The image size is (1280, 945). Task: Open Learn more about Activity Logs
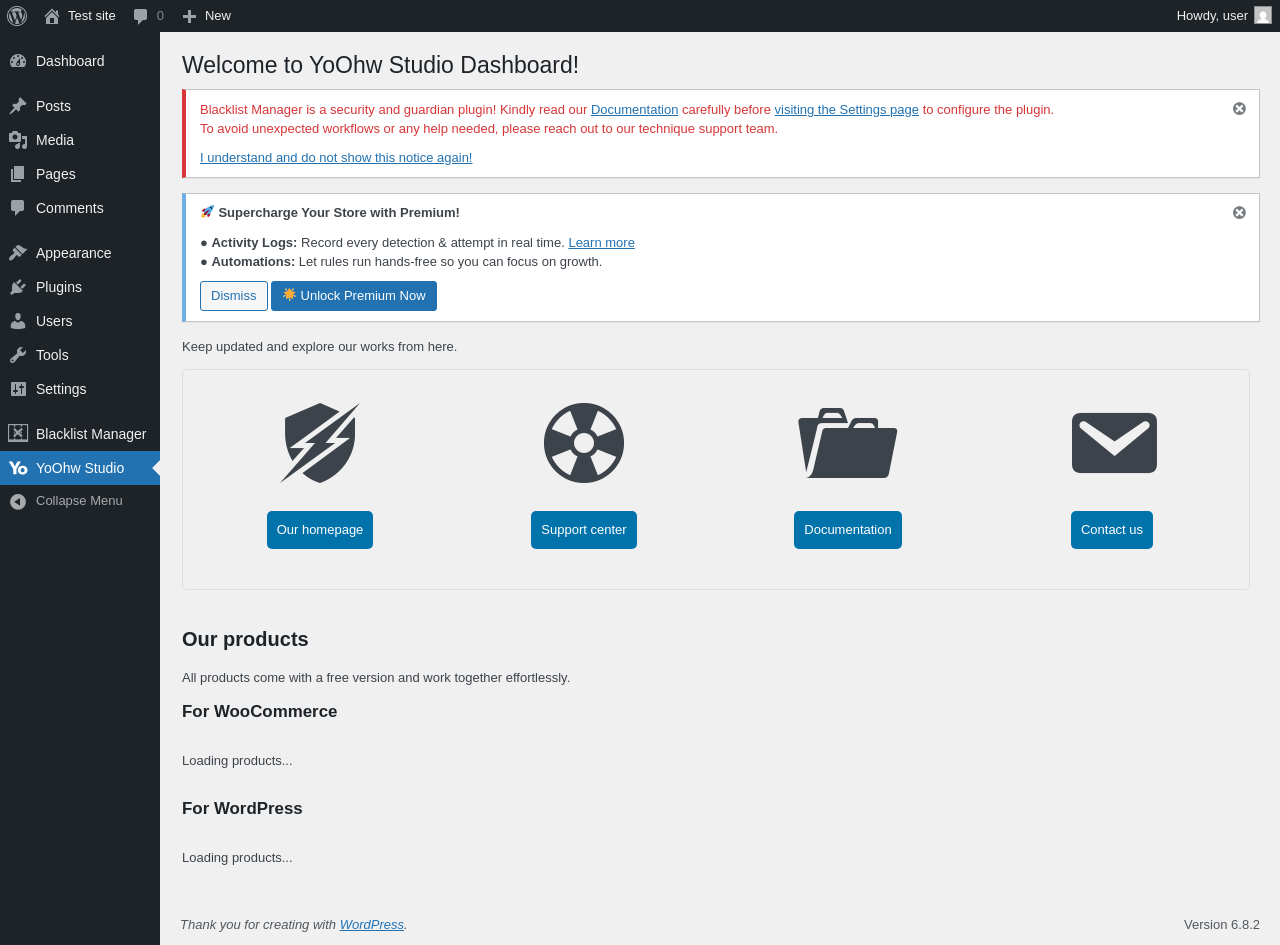coord(601,243)
